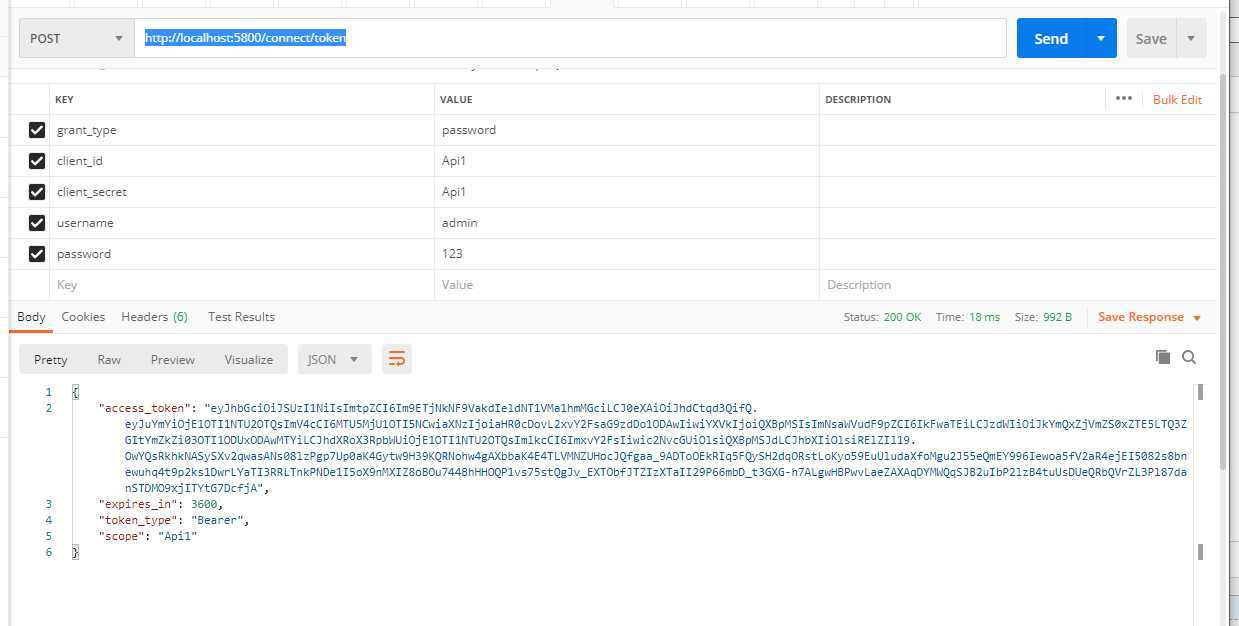This screenshot has height=626, width=1239.
Task: Select the Pretty view mode
Action: [51, 359]
